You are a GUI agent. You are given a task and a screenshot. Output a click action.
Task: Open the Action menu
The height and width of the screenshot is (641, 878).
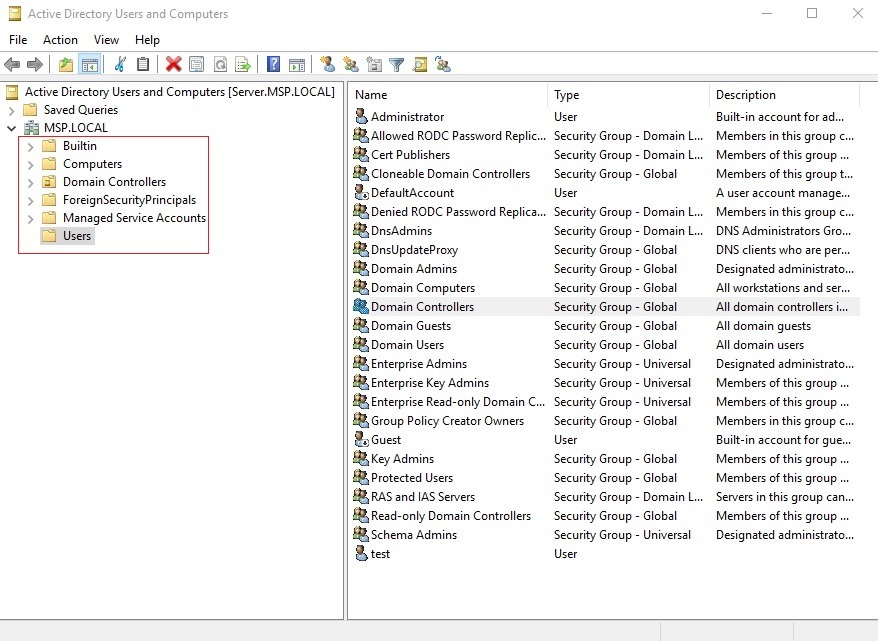(60, 40)
